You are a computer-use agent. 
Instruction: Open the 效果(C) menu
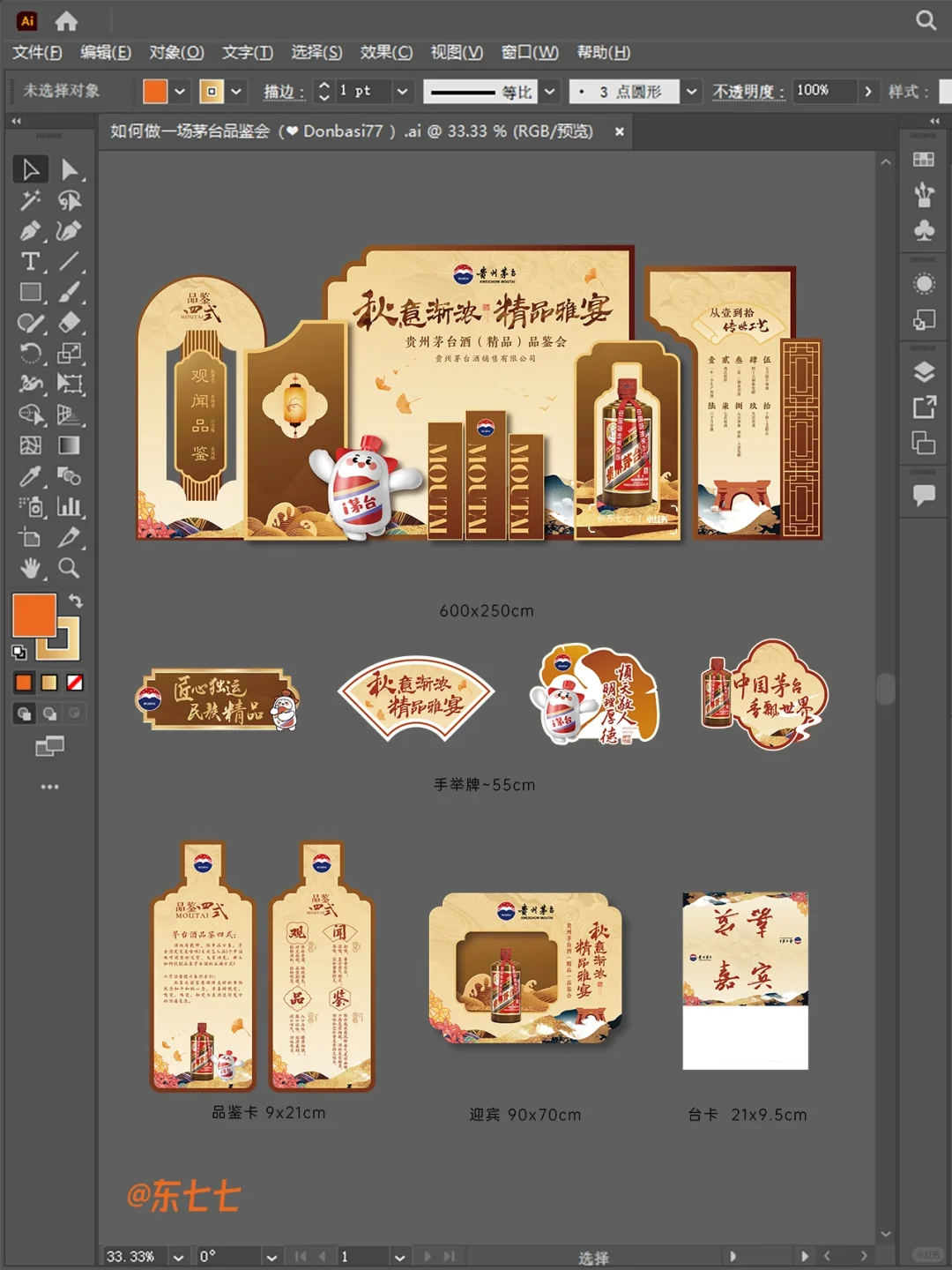click(386, 52)
